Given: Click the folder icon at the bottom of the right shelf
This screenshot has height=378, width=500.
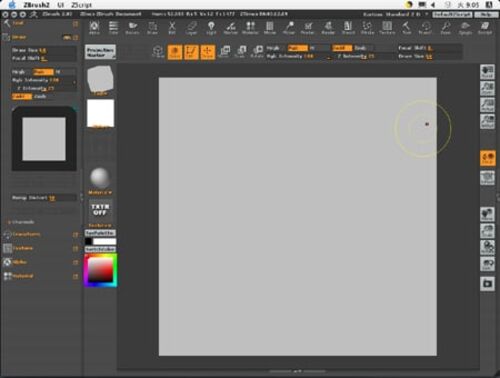Looking at the screenshot, I should point(487,284).
